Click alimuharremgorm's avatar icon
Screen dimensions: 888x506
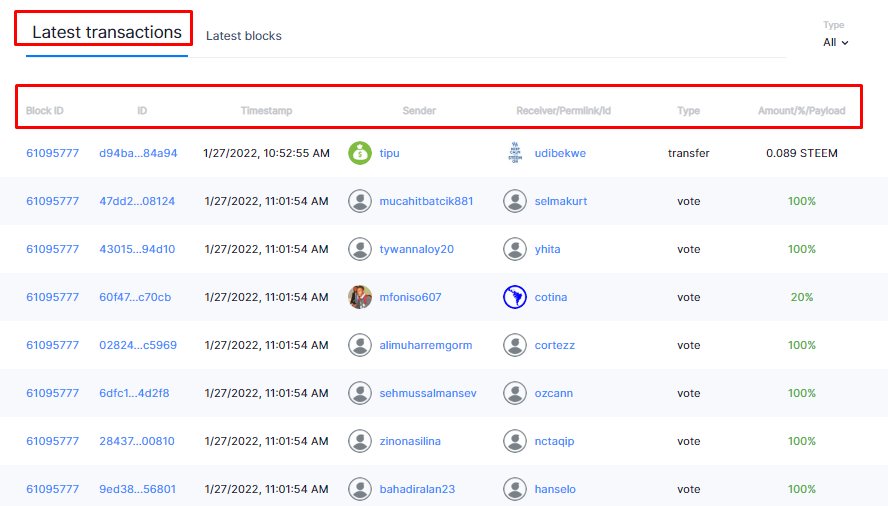(x=360, y=345)
